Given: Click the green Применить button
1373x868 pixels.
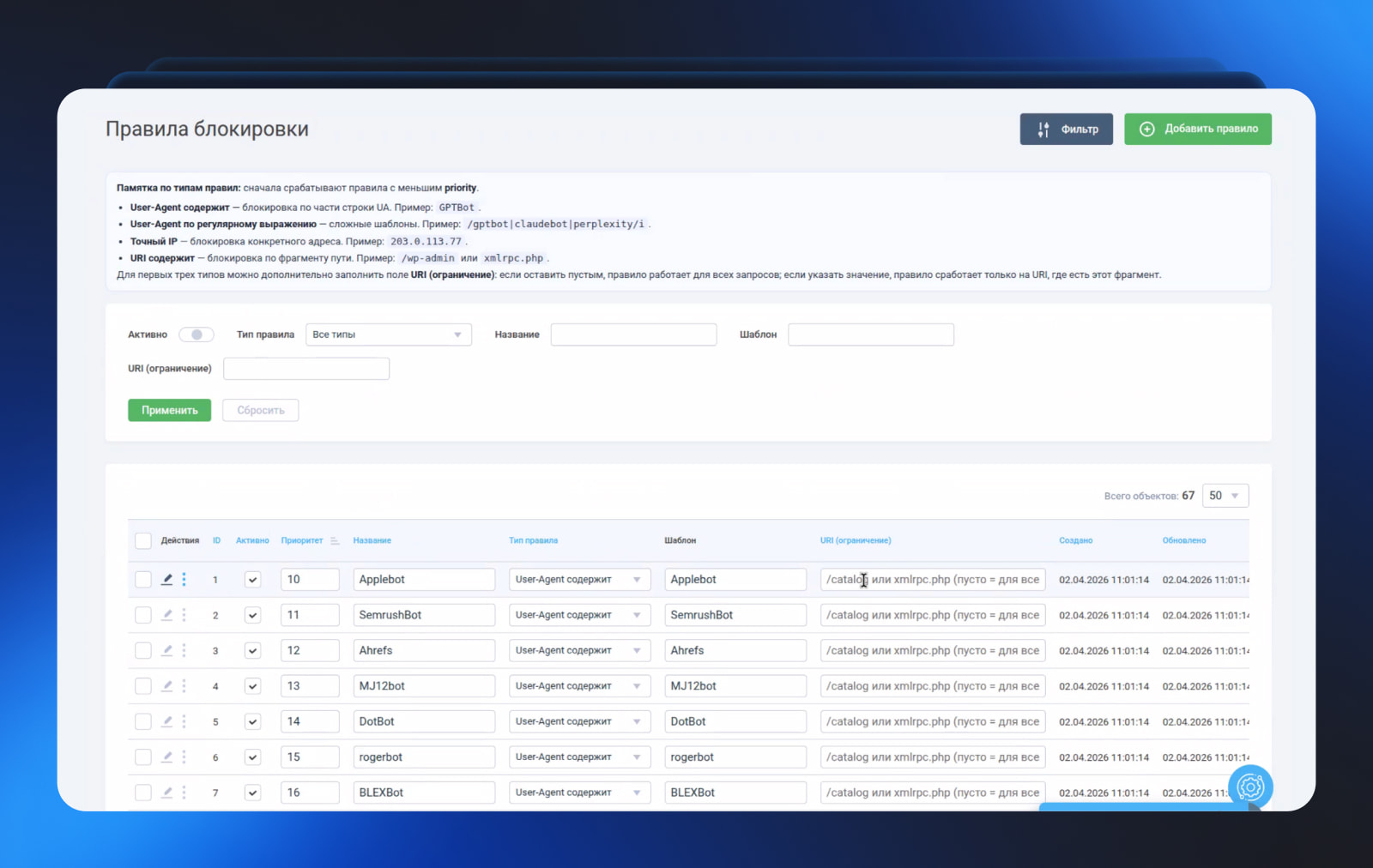Looking at the screenshot, I should [169, 410].
